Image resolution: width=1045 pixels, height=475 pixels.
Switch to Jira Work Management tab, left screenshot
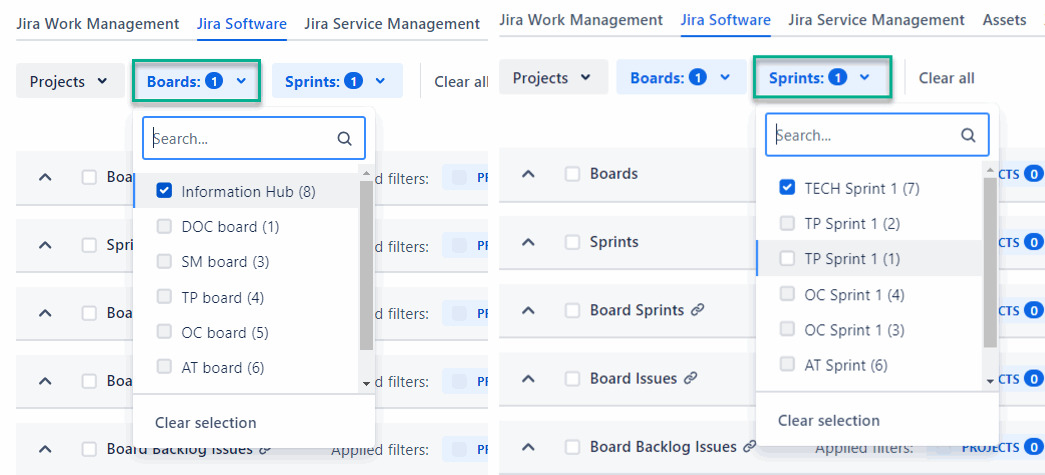pos(97,24)
